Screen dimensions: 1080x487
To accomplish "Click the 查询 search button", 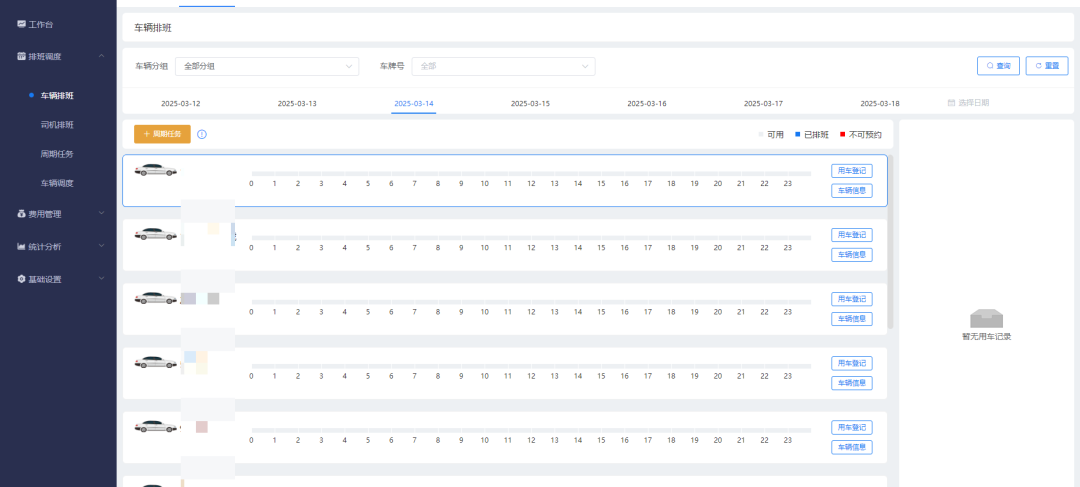I will point(998,66).
